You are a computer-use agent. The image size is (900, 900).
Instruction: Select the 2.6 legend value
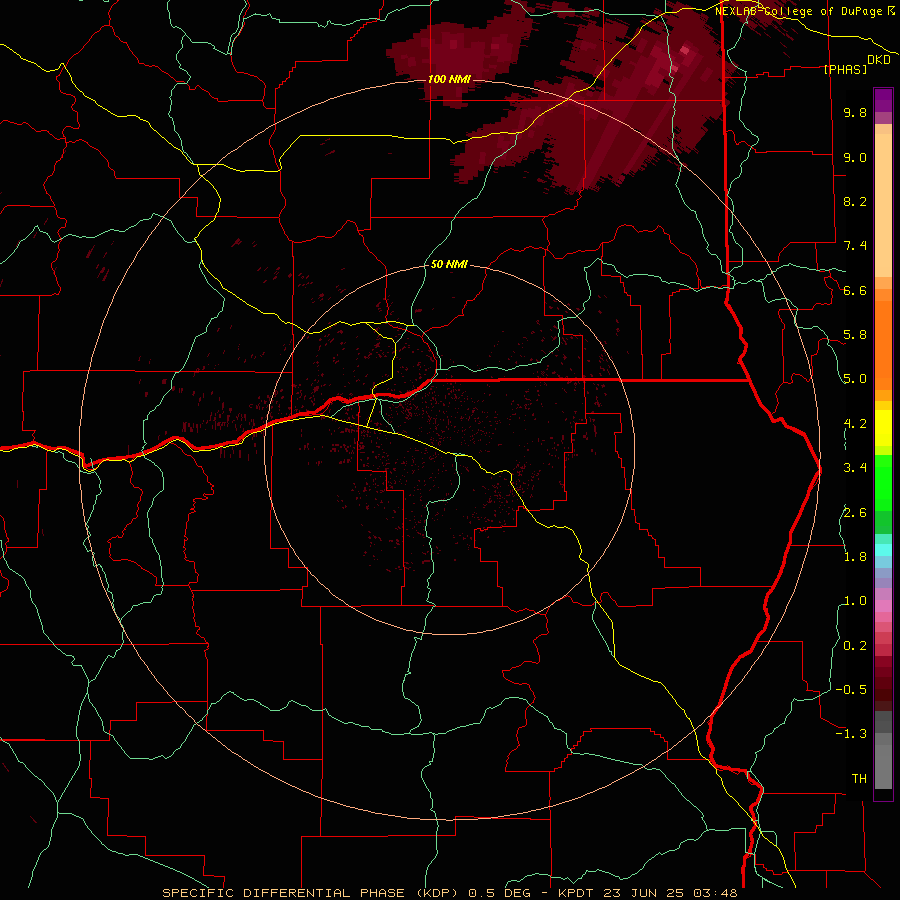(855, 513)
